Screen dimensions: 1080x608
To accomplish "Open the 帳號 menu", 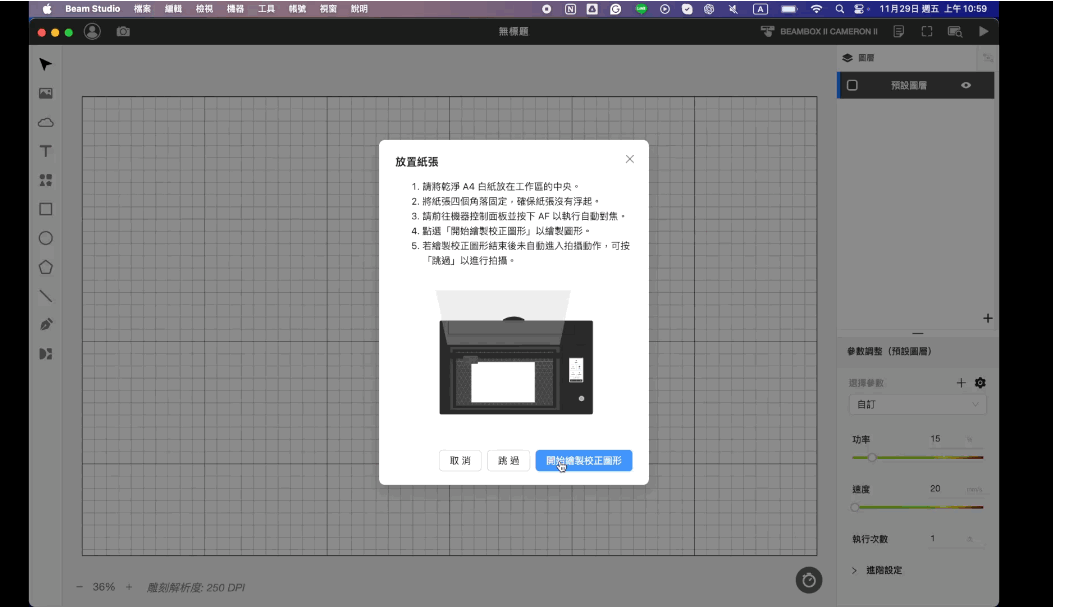I will (x=297, y=9).
